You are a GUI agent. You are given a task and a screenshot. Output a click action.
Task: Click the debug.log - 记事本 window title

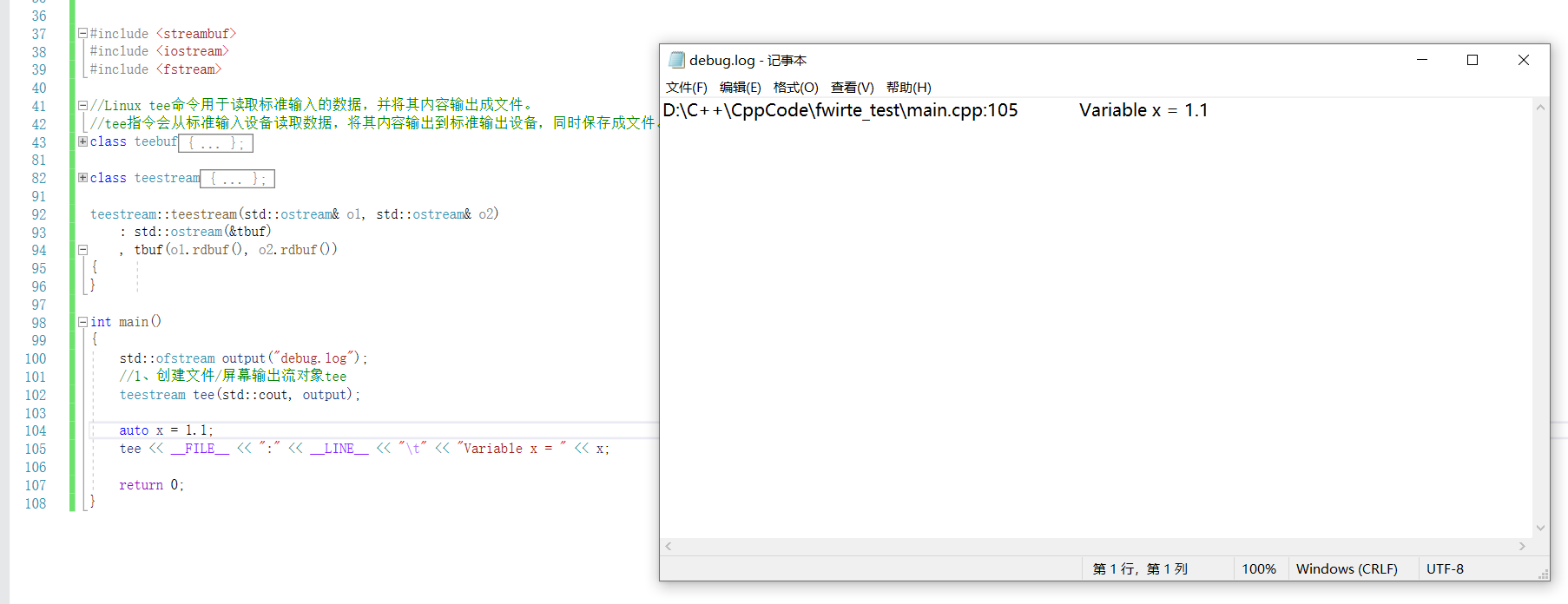[748, 60]
